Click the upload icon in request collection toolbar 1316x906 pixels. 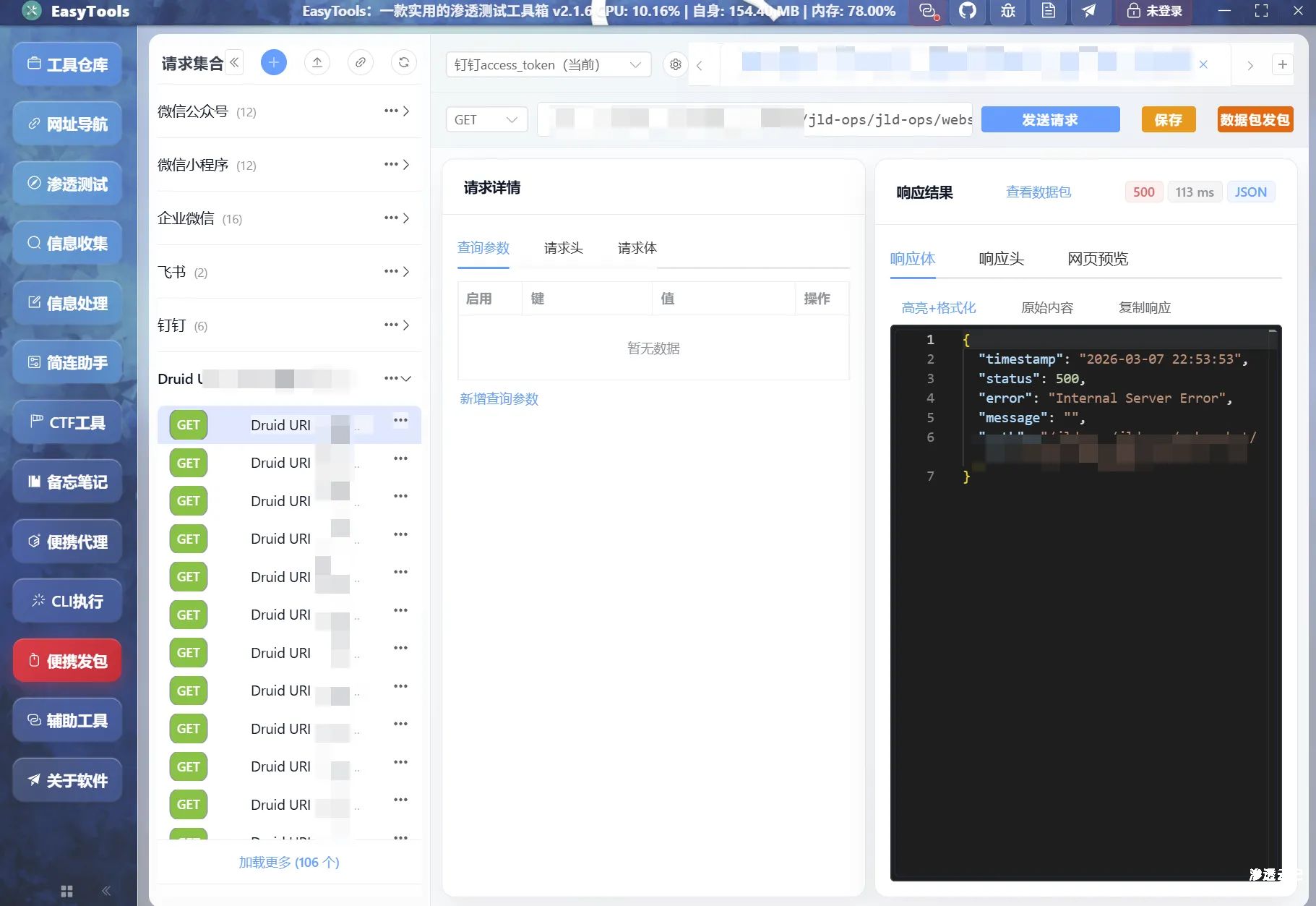pos(317,62)
